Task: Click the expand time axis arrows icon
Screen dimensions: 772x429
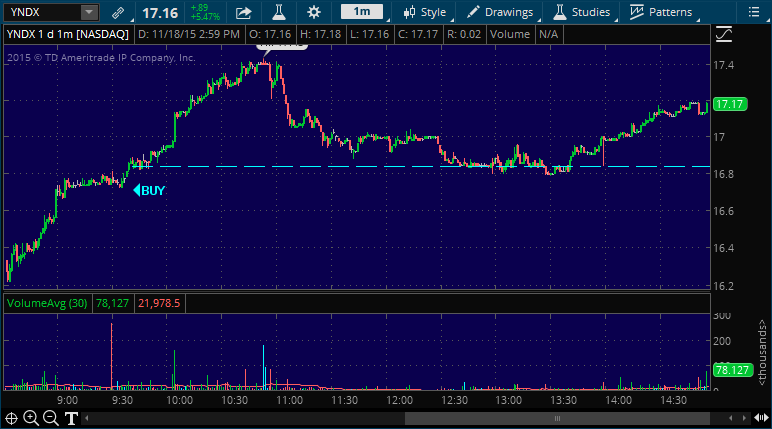Action: [761, 419]
